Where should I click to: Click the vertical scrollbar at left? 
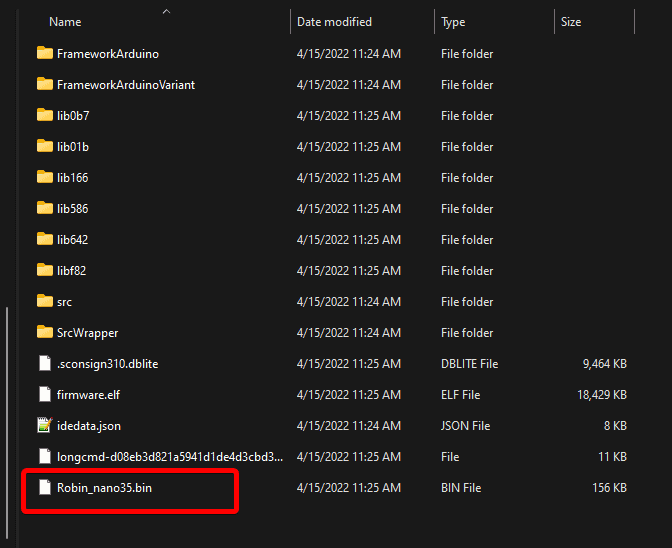pos(7,422)
